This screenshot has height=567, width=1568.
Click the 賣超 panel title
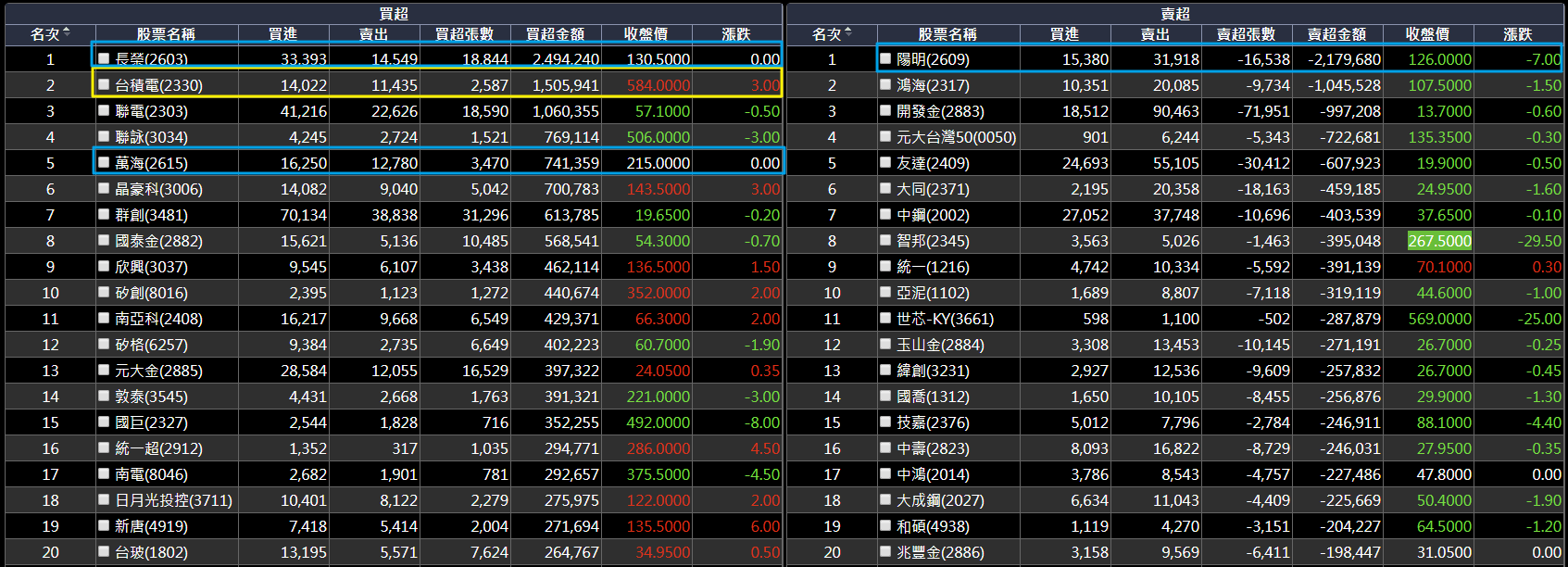[1175, 14]
